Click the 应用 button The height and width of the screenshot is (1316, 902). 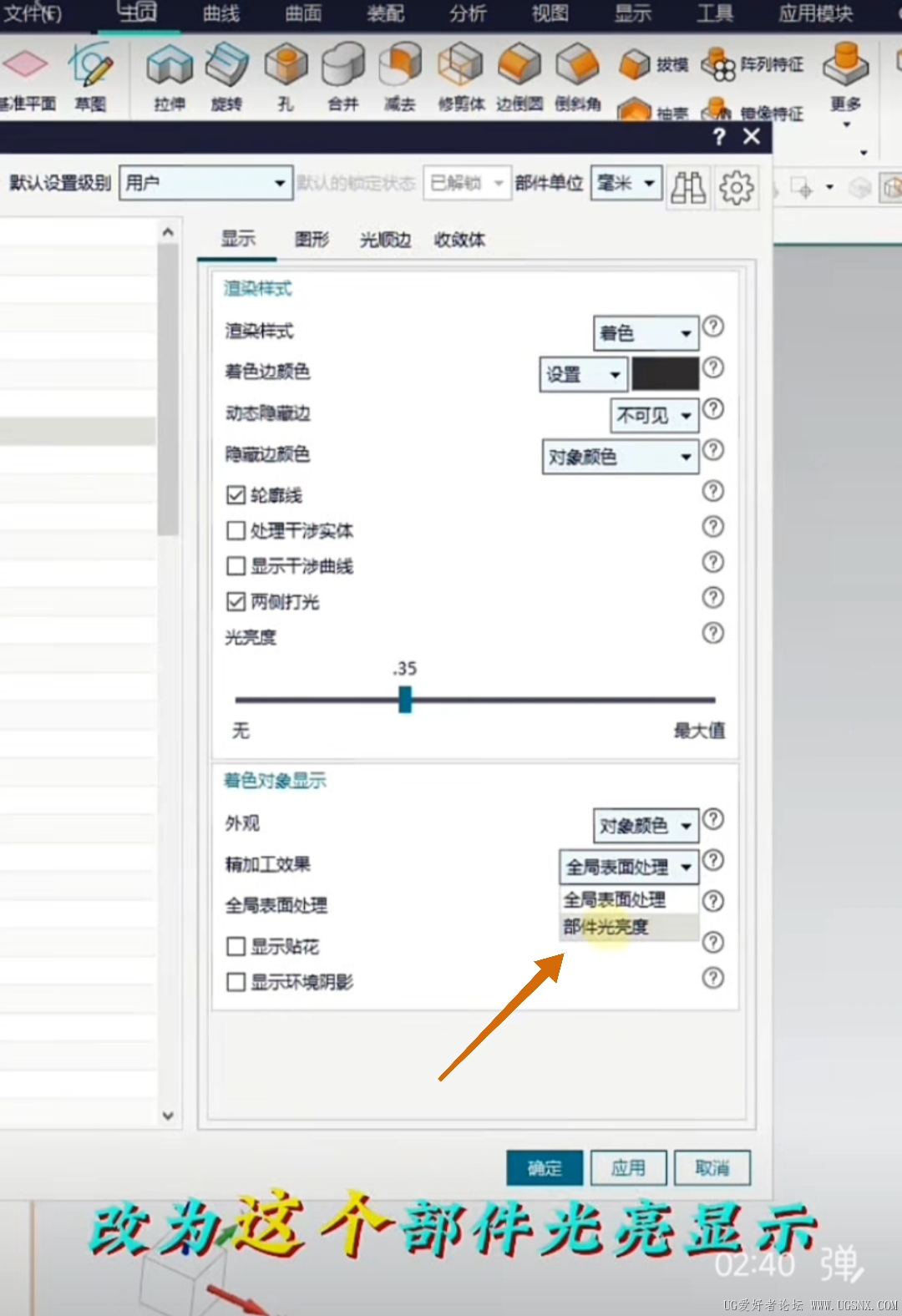coord(628,1168)
